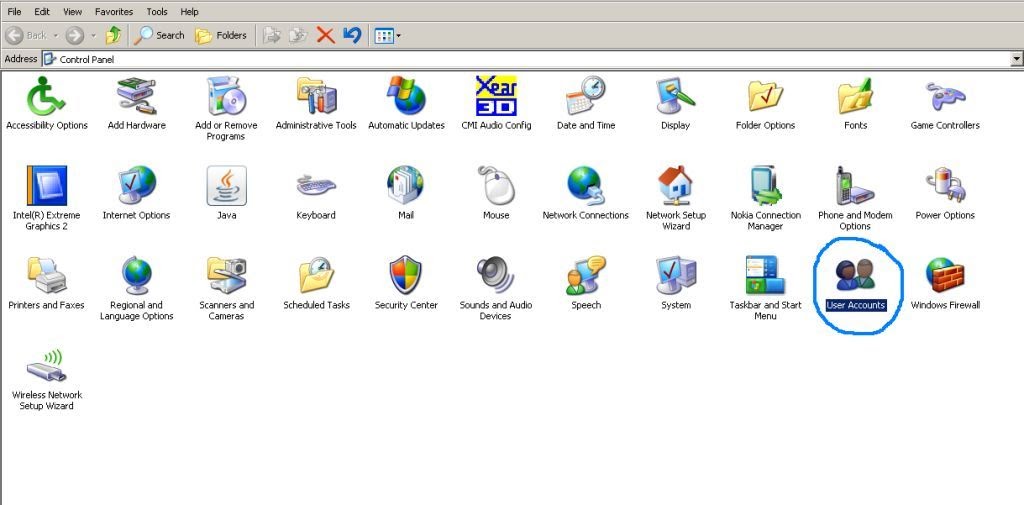Open Scheduled Tasks icon
Screen dimensions: 1024x505
click(x=316, y=275)
